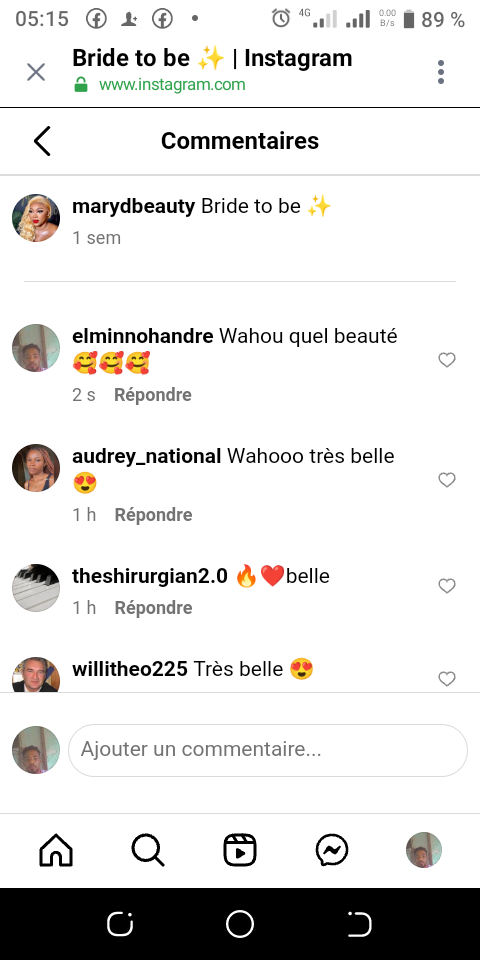This screenshot has height=960, width=480.
Task: Open theshirurgian2.0's piano avatar
Action: pos(36,588)
